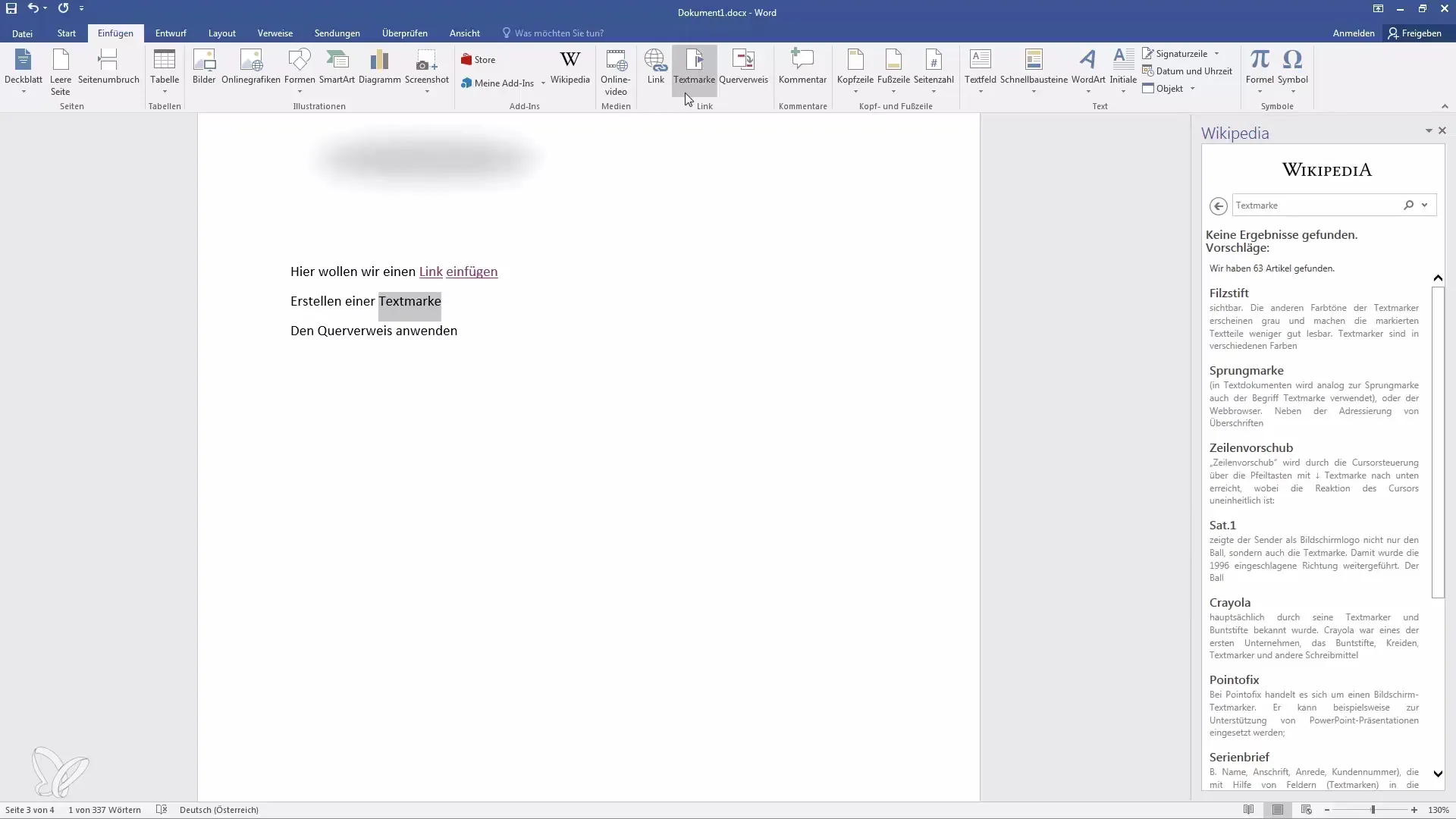The image size is (1456, 819).
Task: Click the Undo arrow icon
Action: point(33,8)
